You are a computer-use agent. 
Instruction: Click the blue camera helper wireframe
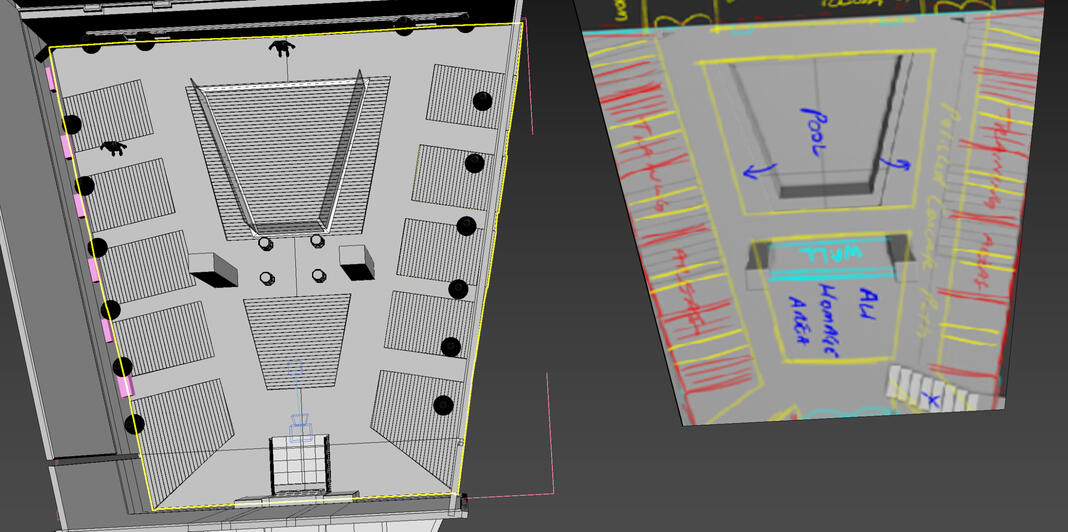300,407
